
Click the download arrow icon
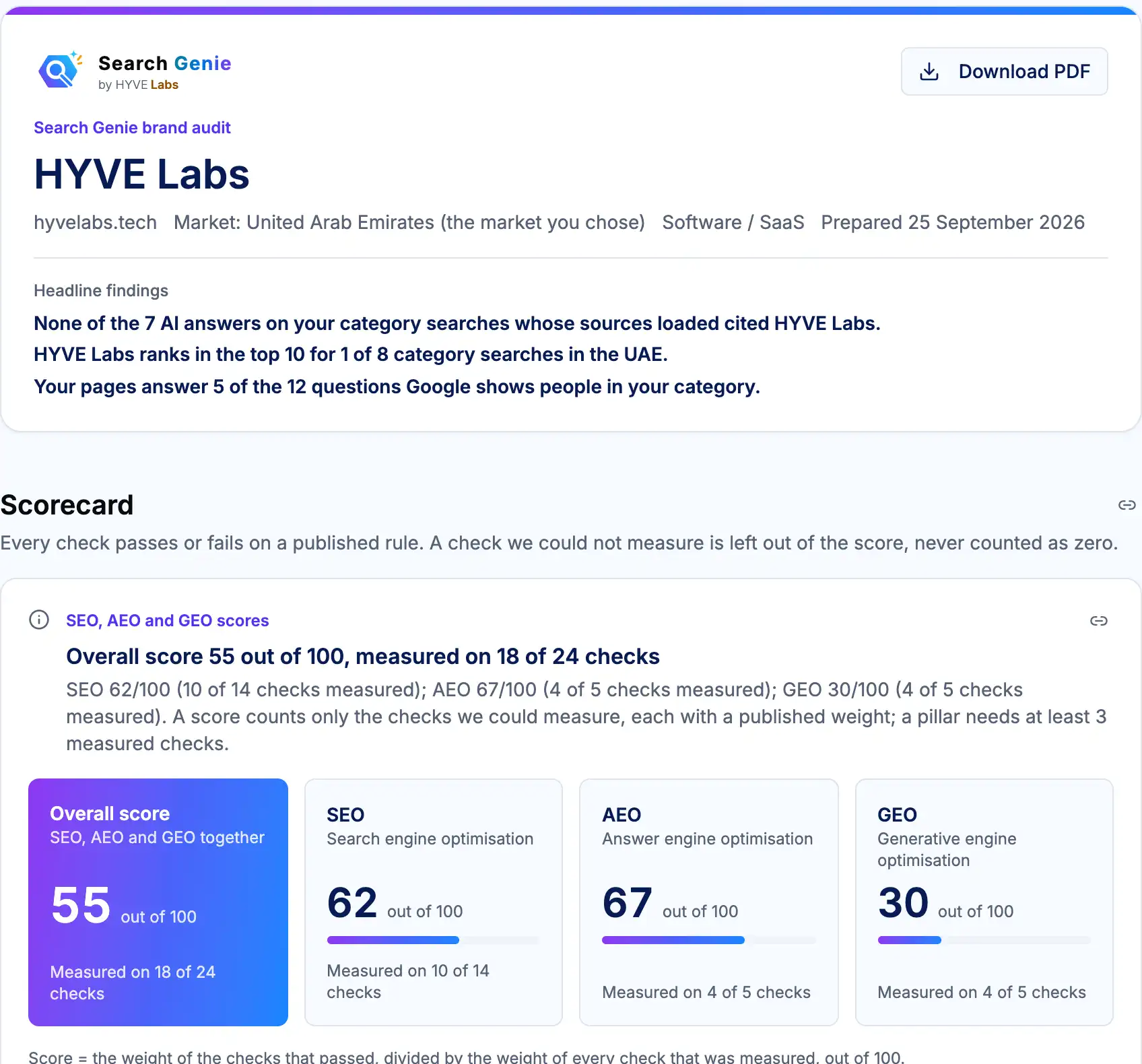pos(929,71)
